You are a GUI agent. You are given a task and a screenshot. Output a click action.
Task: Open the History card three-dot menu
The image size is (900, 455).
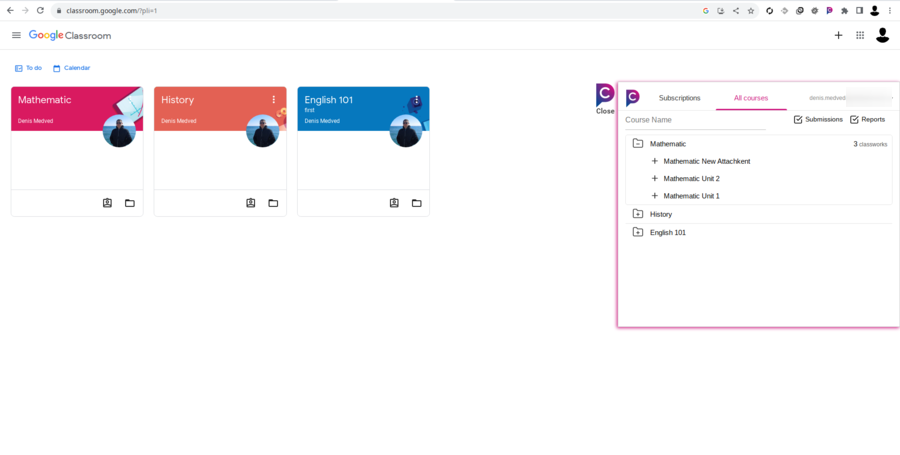click(274, 100)
